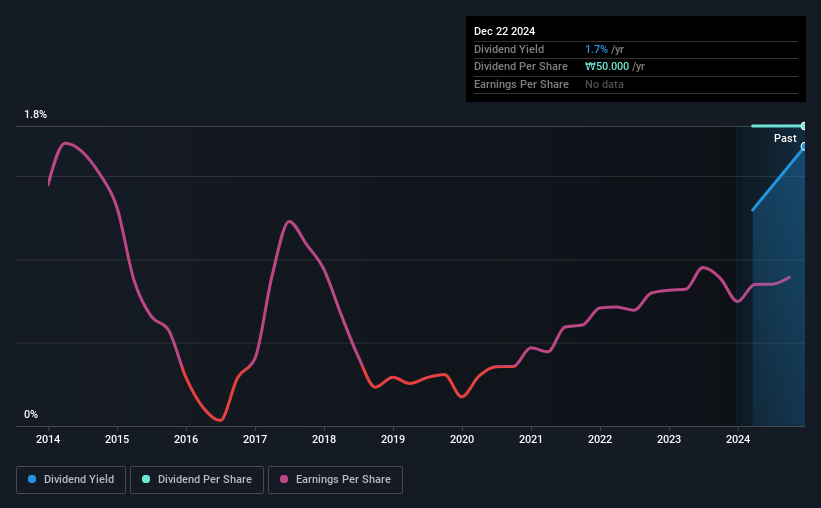821x508 pixels.
Task: Select the 2014 axis label
Action: pyautogui.click(x=48, y=439)
